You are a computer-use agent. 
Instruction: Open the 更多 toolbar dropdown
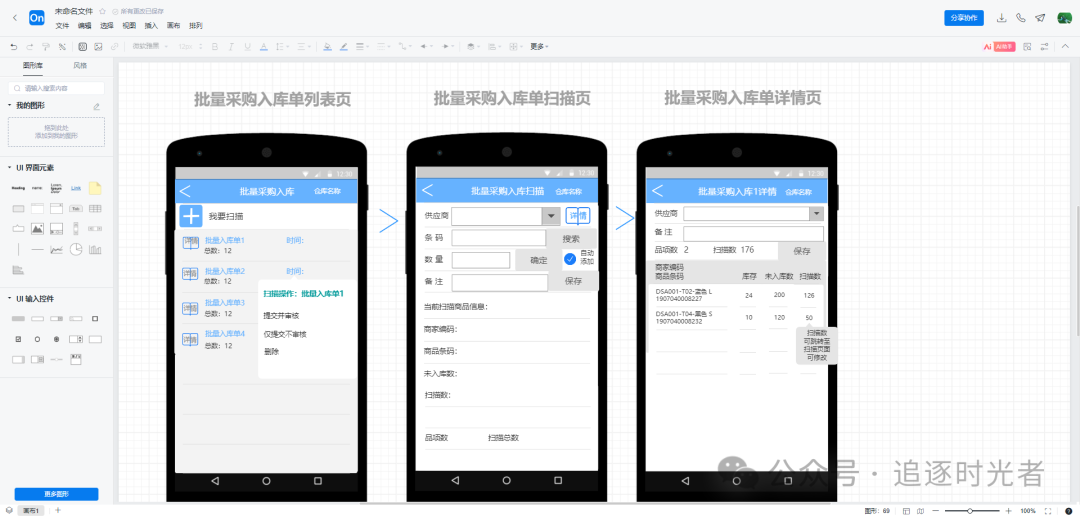(539, 47)
